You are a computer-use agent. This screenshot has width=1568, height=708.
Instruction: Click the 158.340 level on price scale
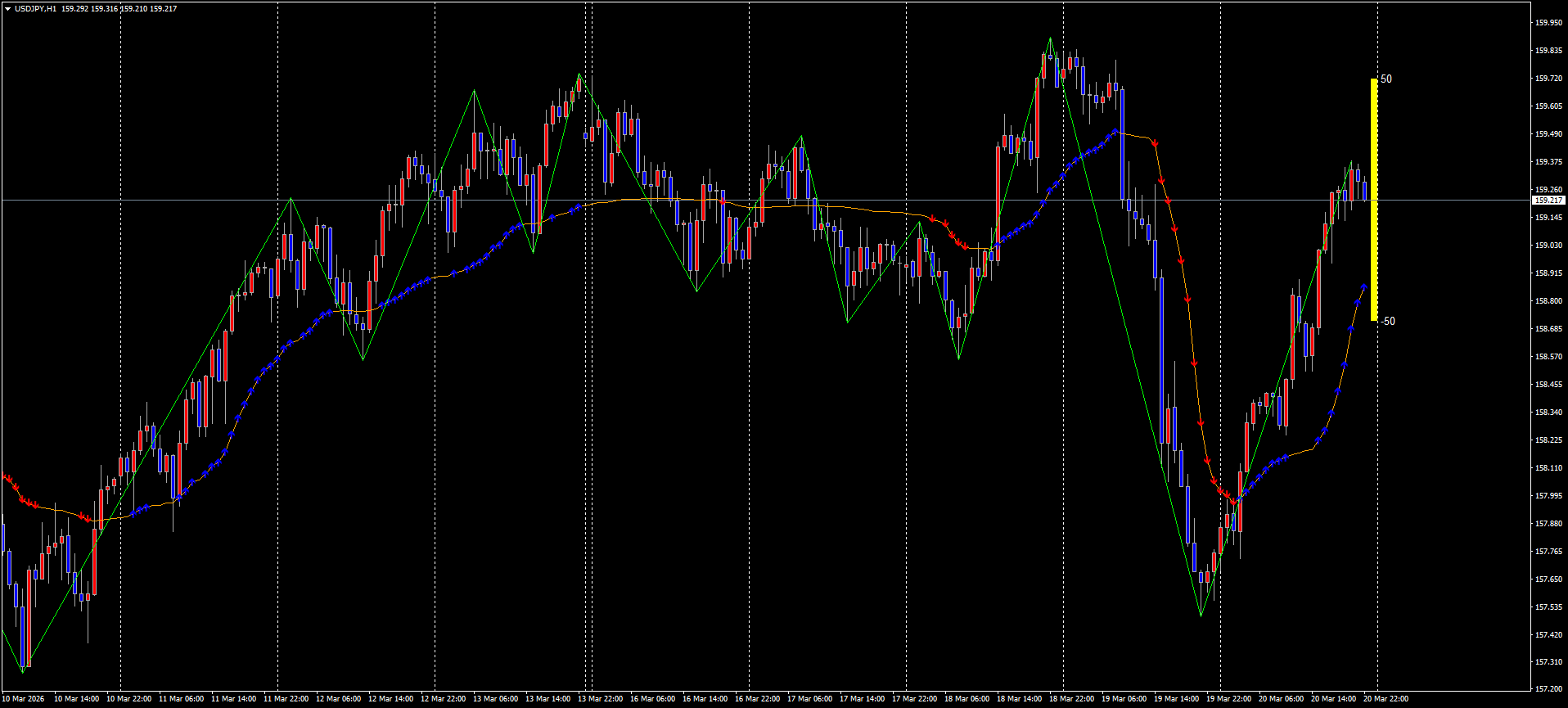coord(1548,413)
